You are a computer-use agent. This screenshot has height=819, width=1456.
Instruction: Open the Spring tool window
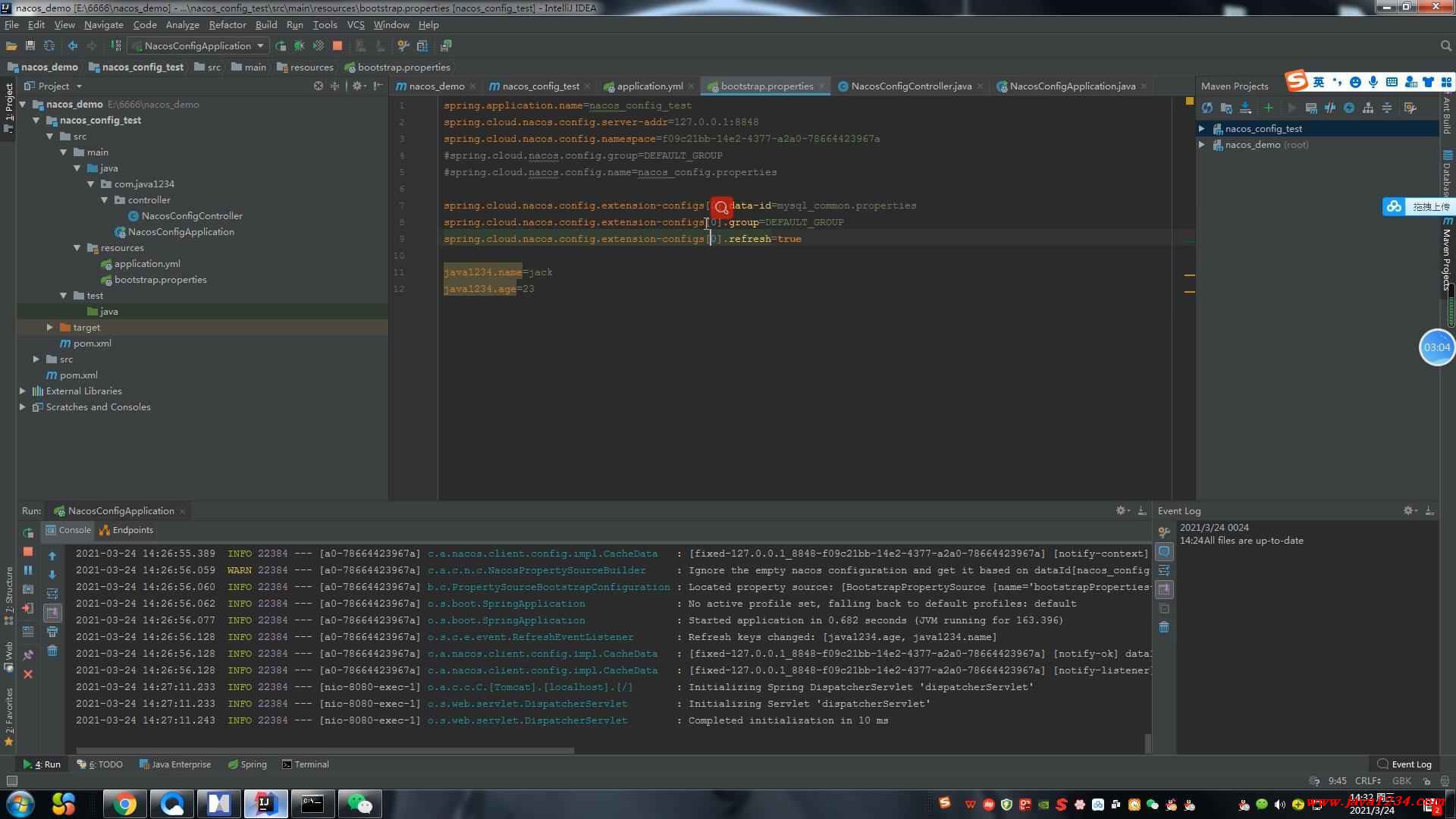pos(247,764)
